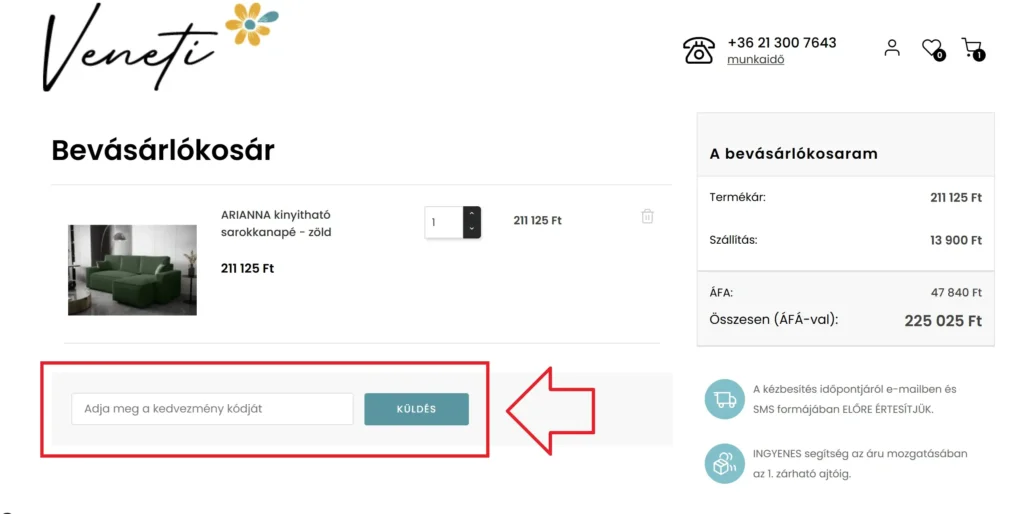Click the Veneti logo

point(130,47)
